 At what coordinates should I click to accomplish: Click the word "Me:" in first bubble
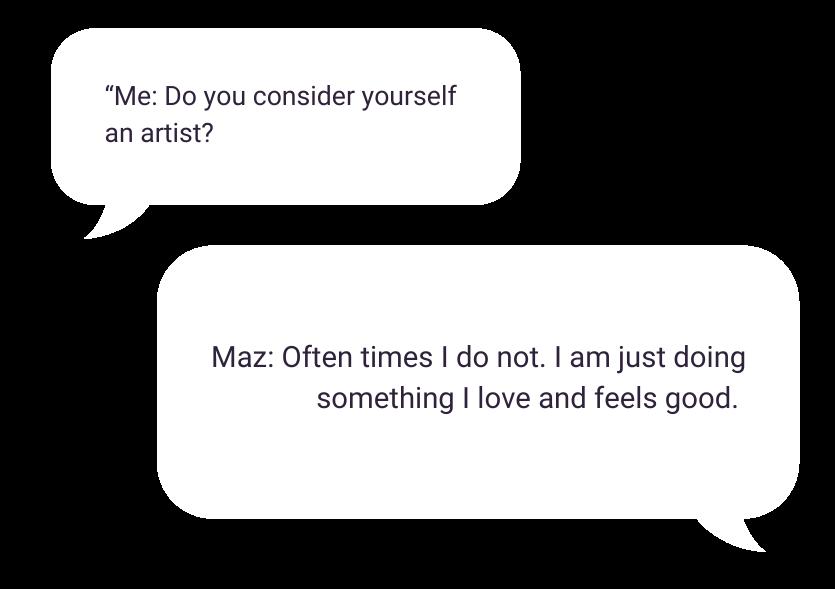pos(135,96)
